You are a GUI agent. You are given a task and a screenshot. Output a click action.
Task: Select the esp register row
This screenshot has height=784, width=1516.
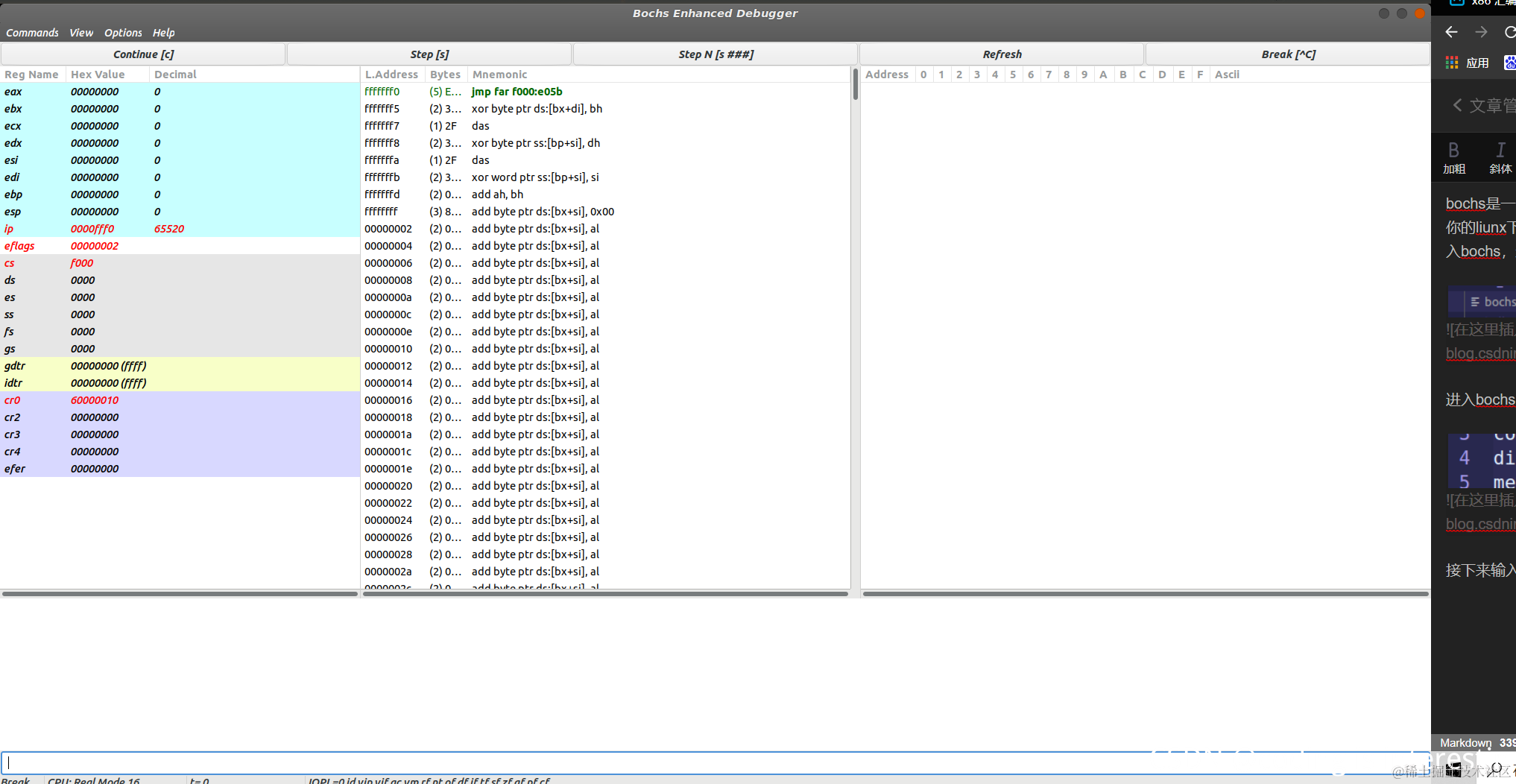pos(180,212)
